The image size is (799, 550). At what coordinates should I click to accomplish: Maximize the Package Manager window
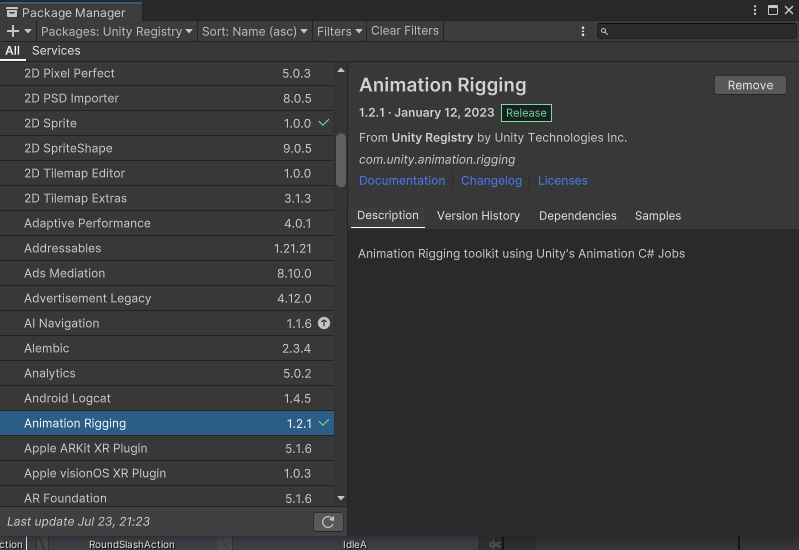pyautogui.click(x=773, y=10)
